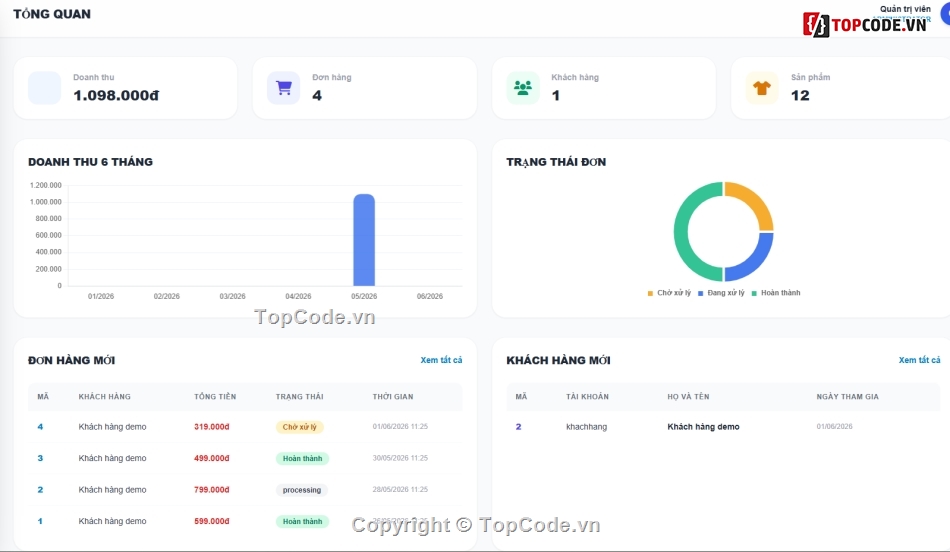The width and height of the screenshot is (950, 552).
Task: Click the THỜI GIAN column header
Action: tap(393, 396)
